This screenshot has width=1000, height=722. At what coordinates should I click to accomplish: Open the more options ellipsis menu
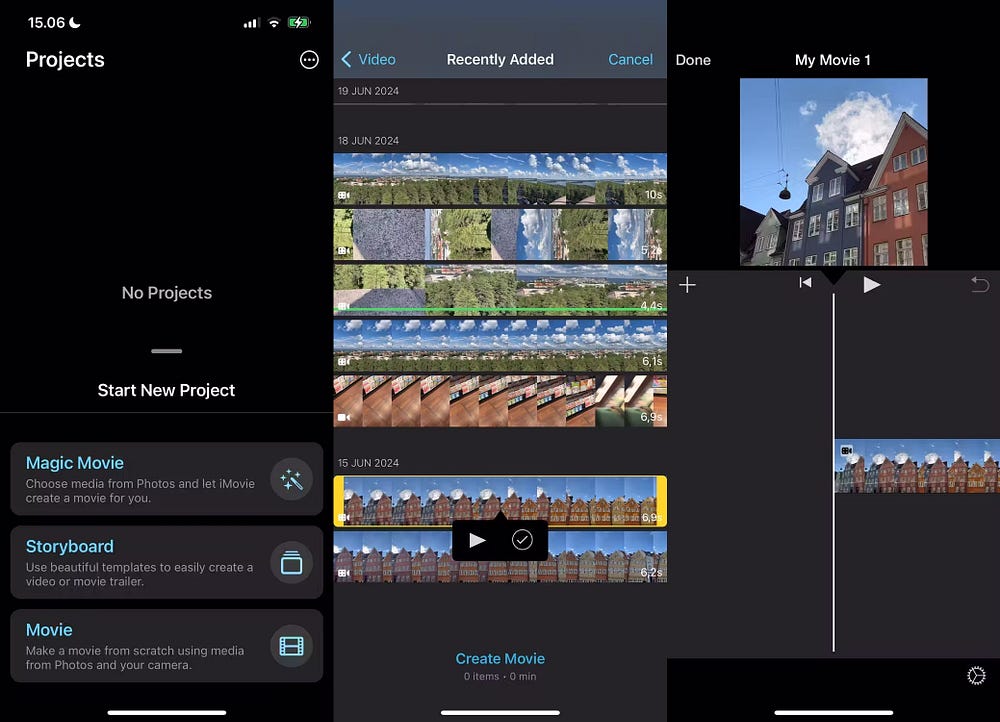[x=309, y=60]
